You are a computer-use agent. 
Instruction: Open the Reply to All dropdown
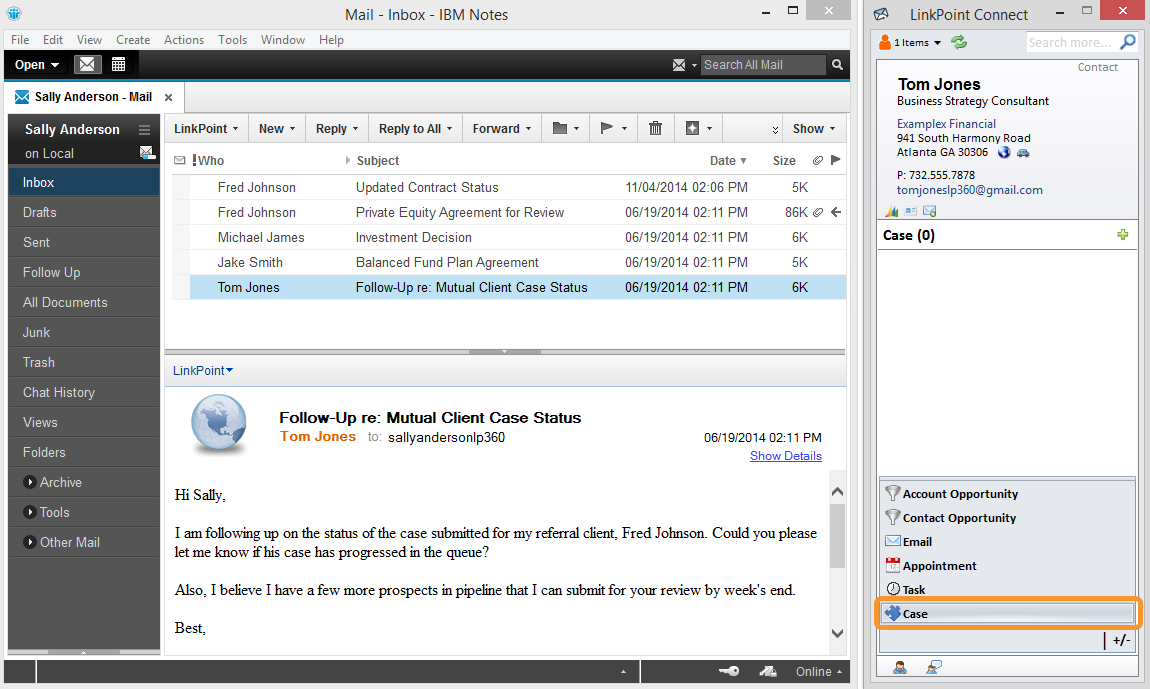pyautogui.click(x=416, y=128)
